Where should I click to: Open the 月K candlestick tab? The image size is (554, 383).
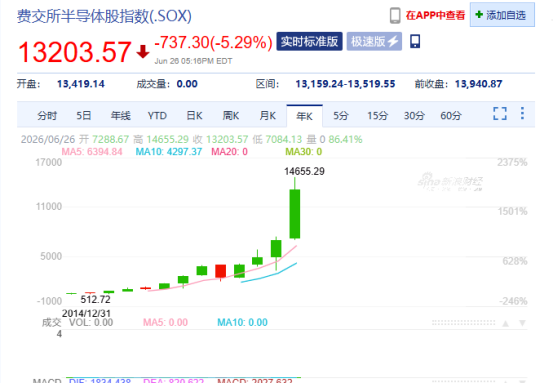[x=267, y=116]
